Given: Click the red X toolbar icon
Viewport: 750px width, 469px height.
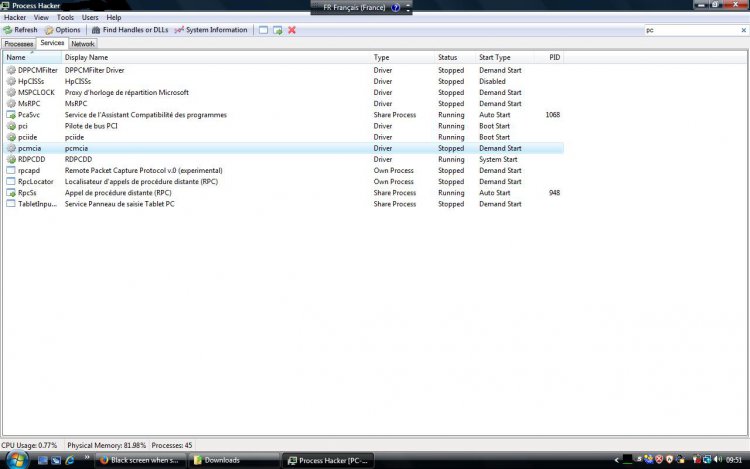Looking at the screenshot, I should click(292, 30).
